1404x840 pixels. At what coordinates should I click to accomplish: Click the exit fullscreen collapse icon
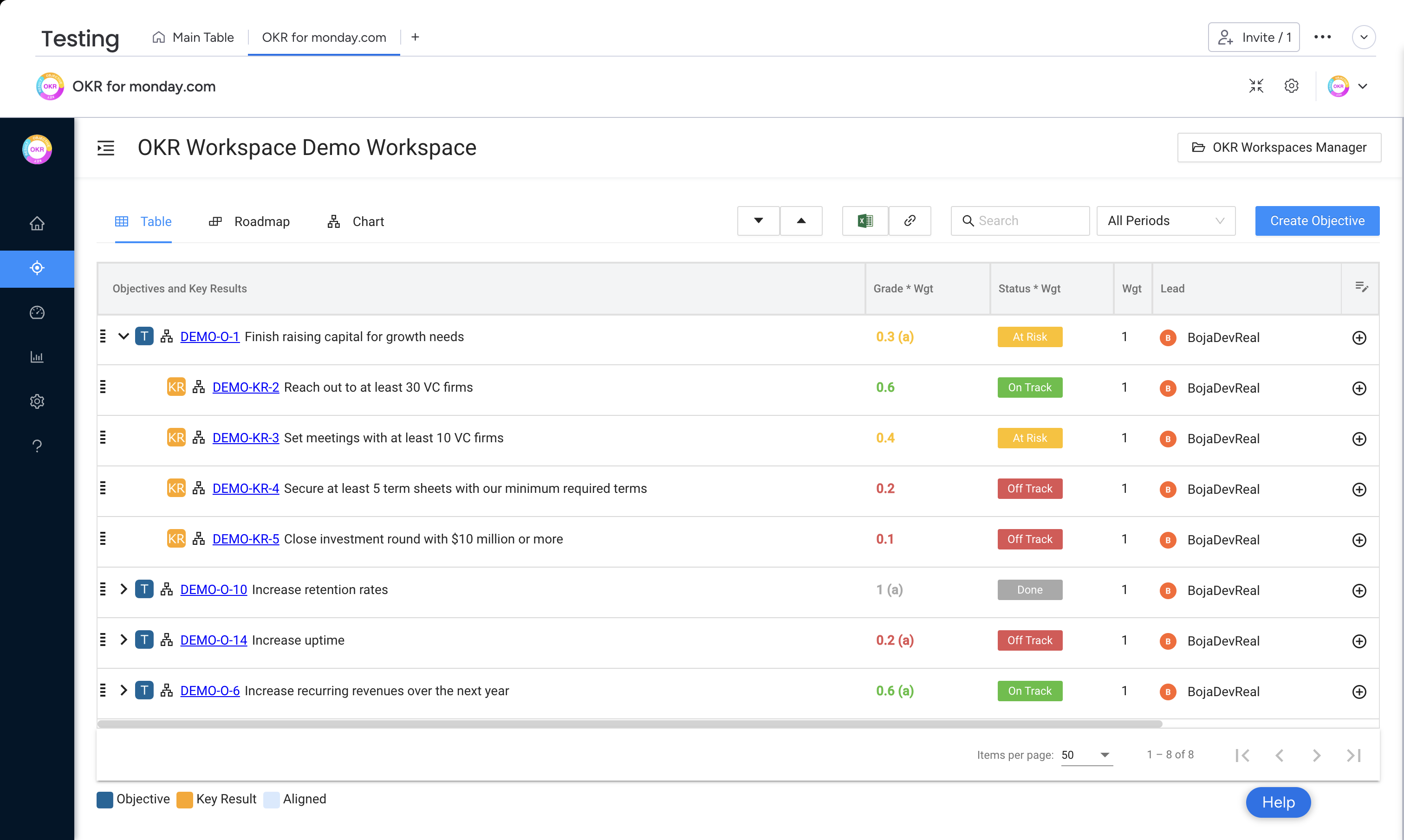[1256, 86]
